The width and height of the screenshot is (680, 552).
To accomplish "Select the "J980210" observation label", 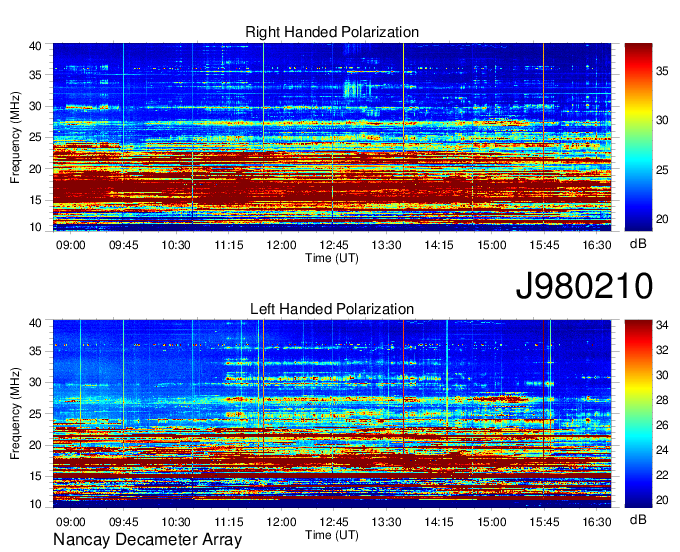I will 584,286.
